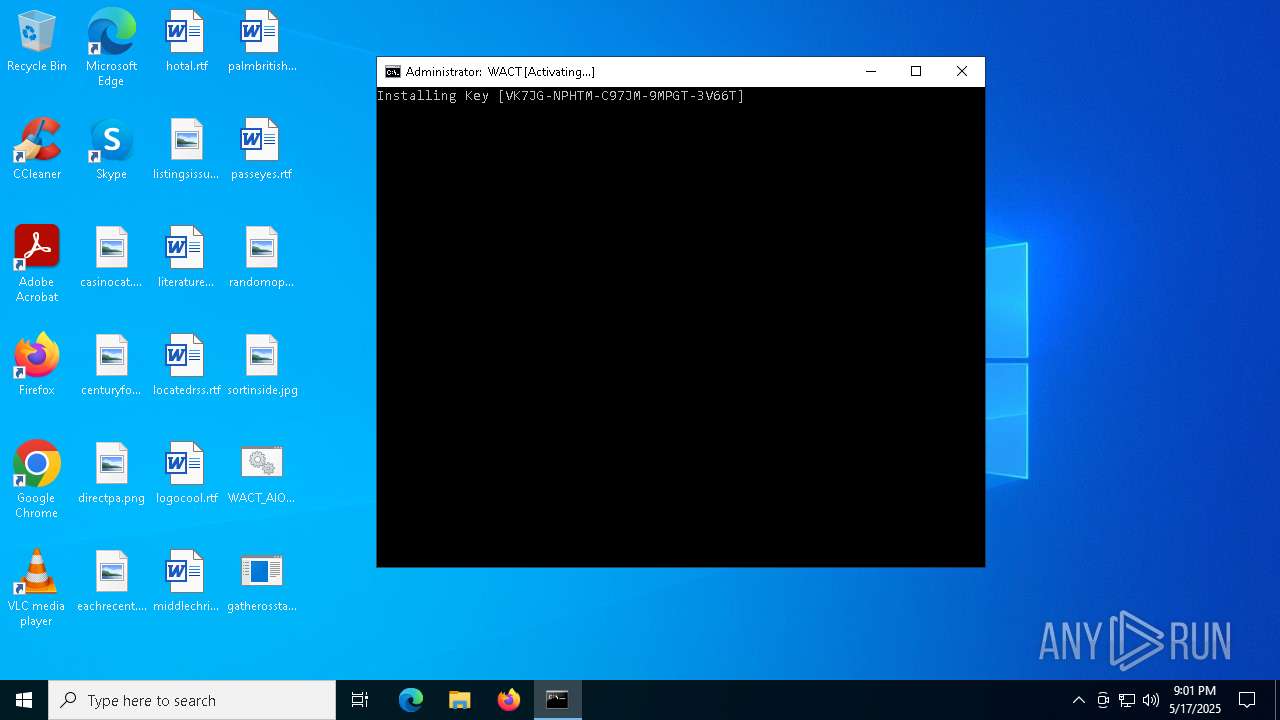
Task: Select the eachrecent image file icon
Action: pyautogui.click(x=111, y=582)
